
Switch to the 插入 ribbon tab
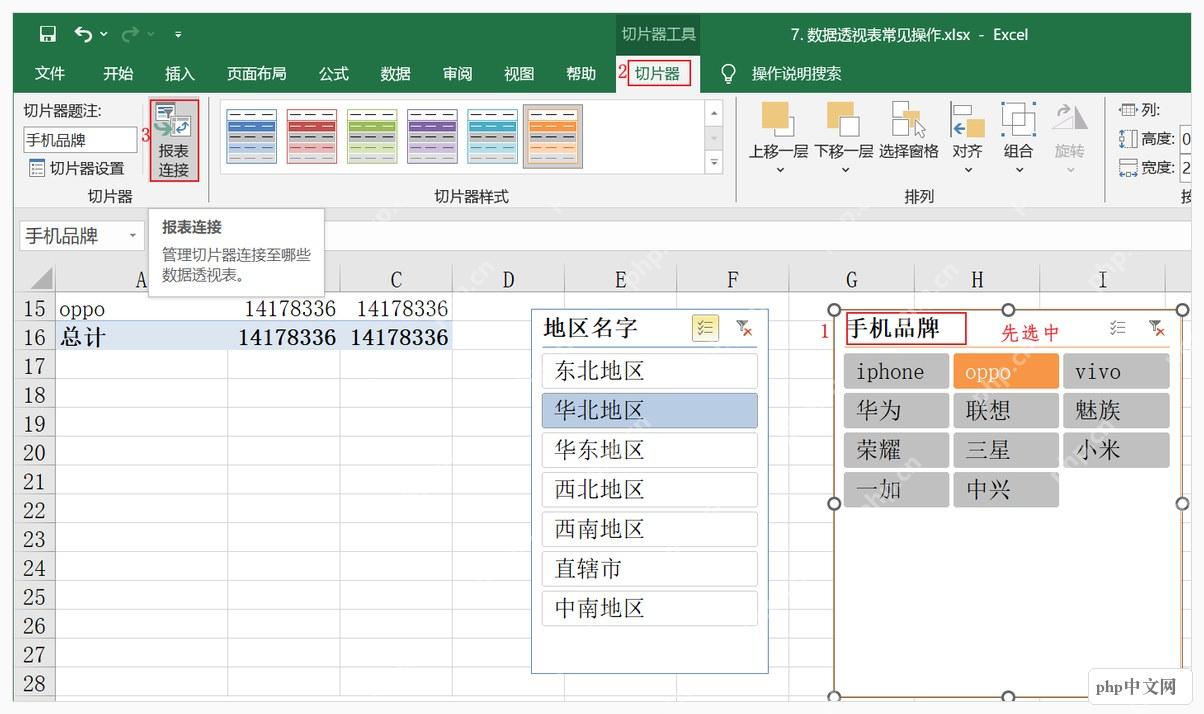(x=180, y=74)
